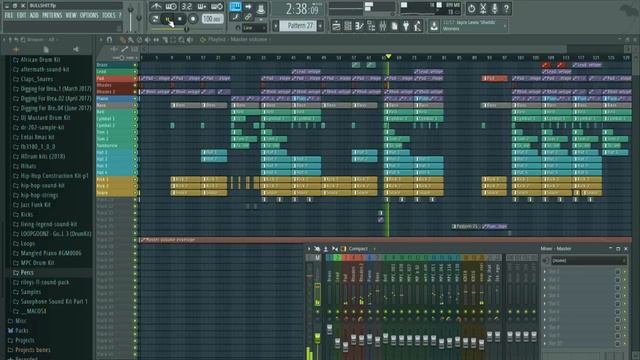The width and height of the screenshot is (640, 360).
Task: Mute the Piano playlist track
Action: click(135, 98)
